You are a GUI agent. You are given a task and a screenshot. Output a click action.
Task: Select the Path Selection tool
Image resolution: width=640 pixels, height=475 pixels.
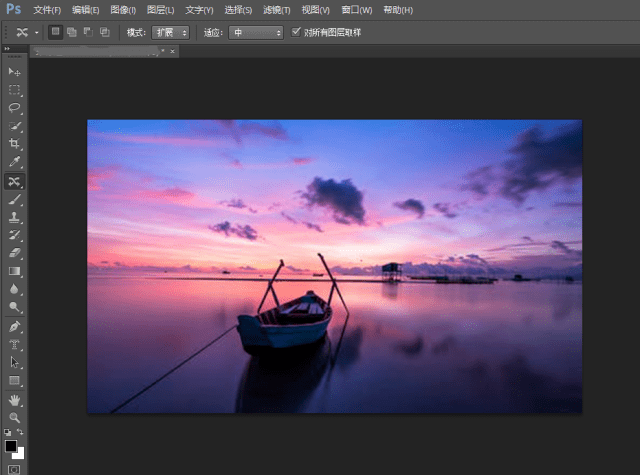[x=14, y=363]
